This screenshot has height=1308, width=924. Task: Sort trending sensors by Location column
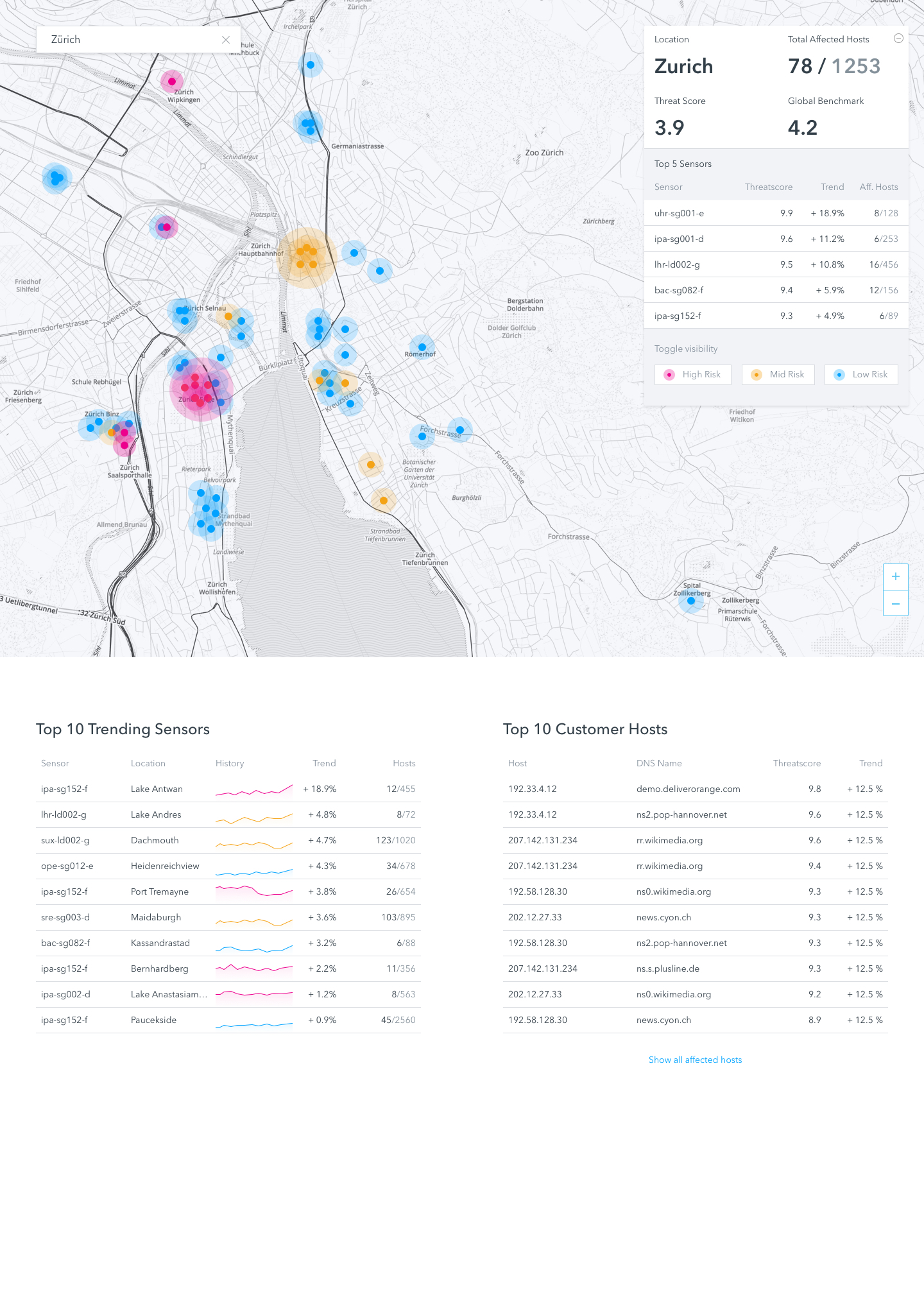[x=148, y=763]
